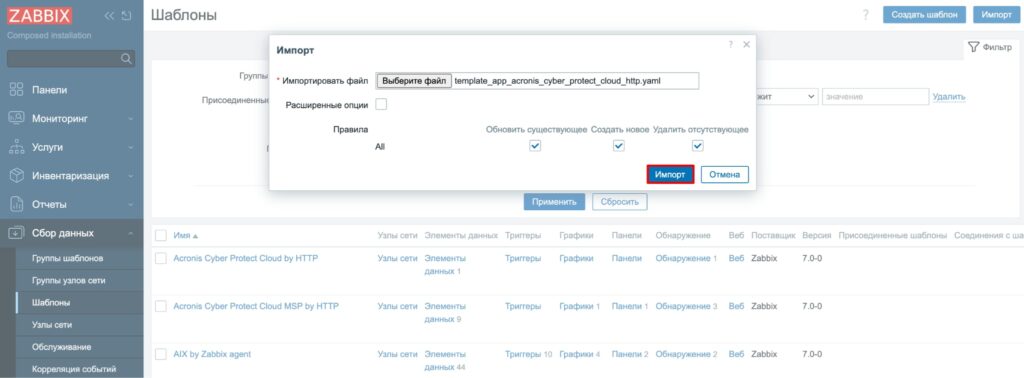The height and width of the screenshot is (378, 1024).
Task: Click the Фильтр funnel icon
Action: 974,47
